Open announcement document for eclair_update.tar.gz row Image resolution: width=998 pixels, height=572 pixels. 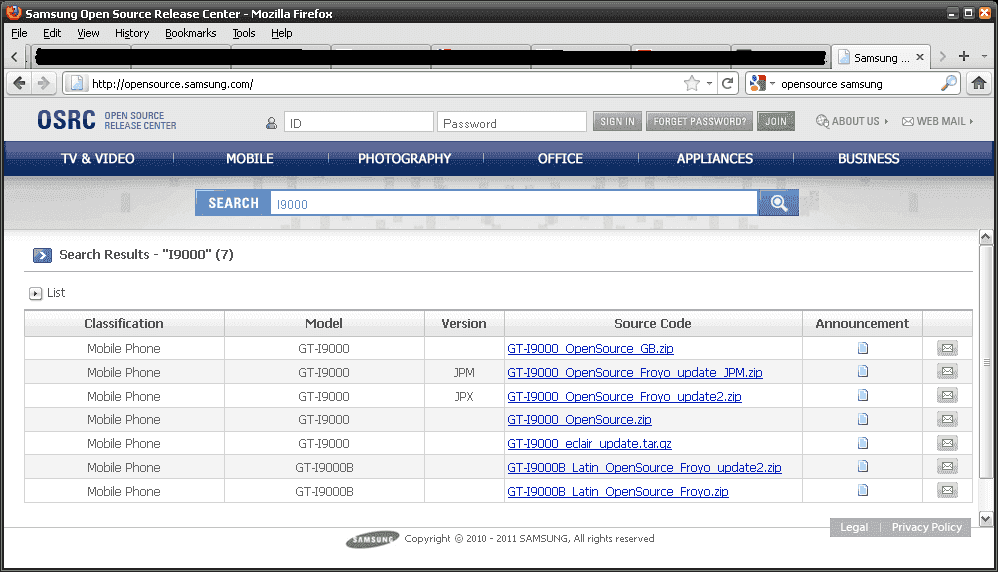862,443
